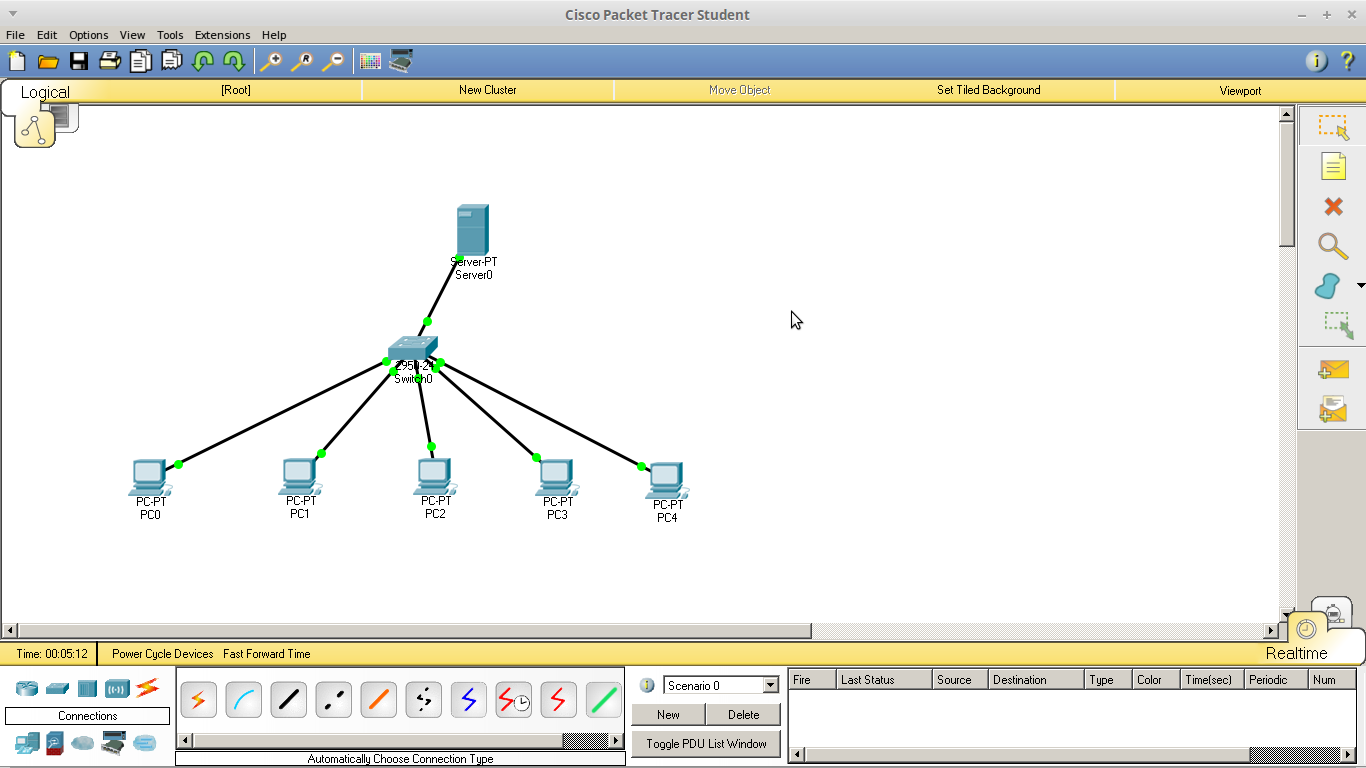Select the Routers device category

26,689
